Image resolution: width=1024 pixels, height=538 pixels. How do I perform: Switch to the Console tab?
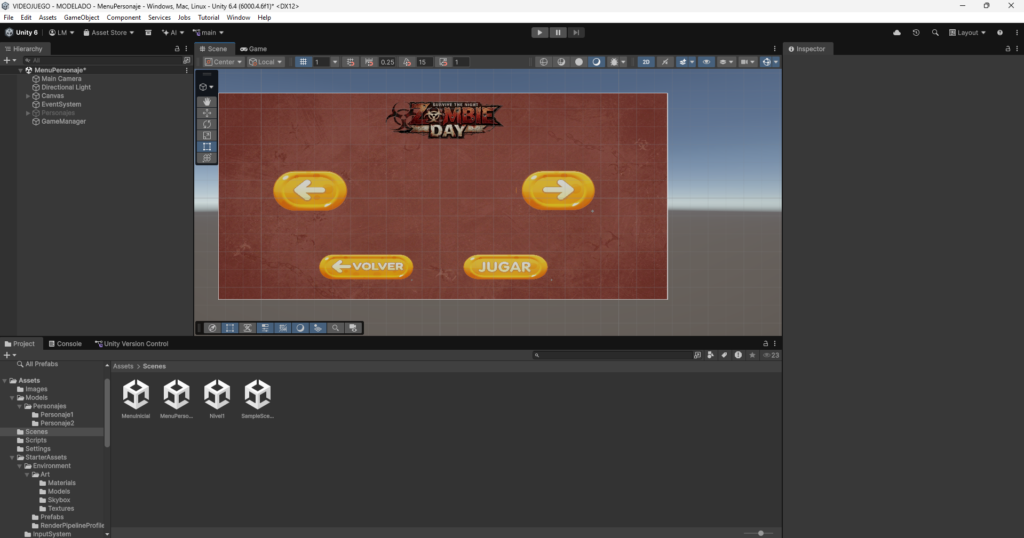pyautogui.click(x=65, y=343)
